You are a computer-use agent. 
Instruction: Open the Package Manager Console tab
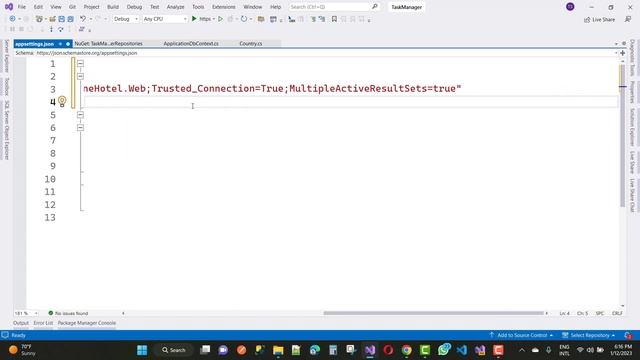87,323
